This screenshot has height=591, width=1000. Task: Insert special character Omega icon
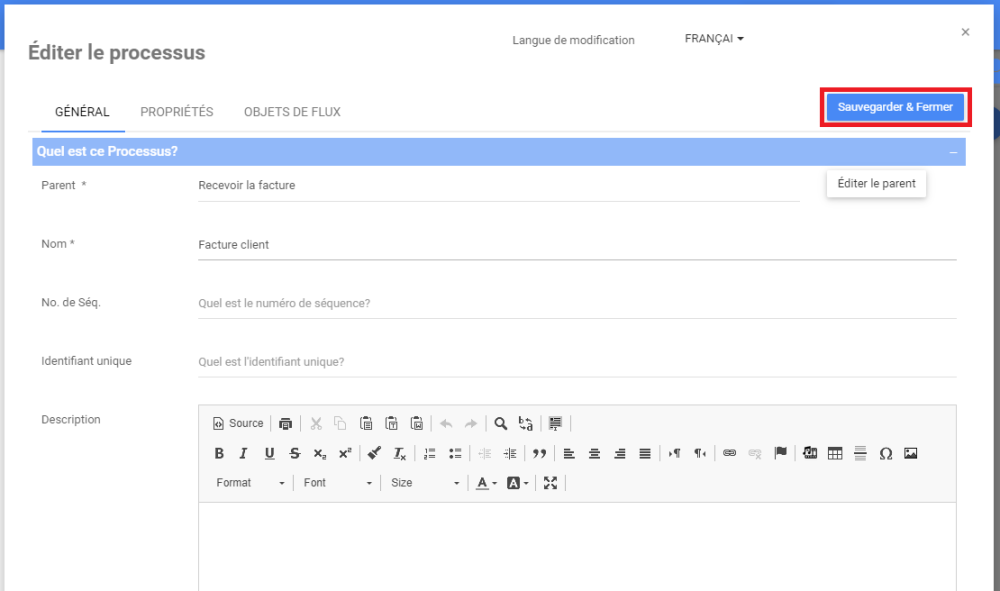(x=885, y=453)
